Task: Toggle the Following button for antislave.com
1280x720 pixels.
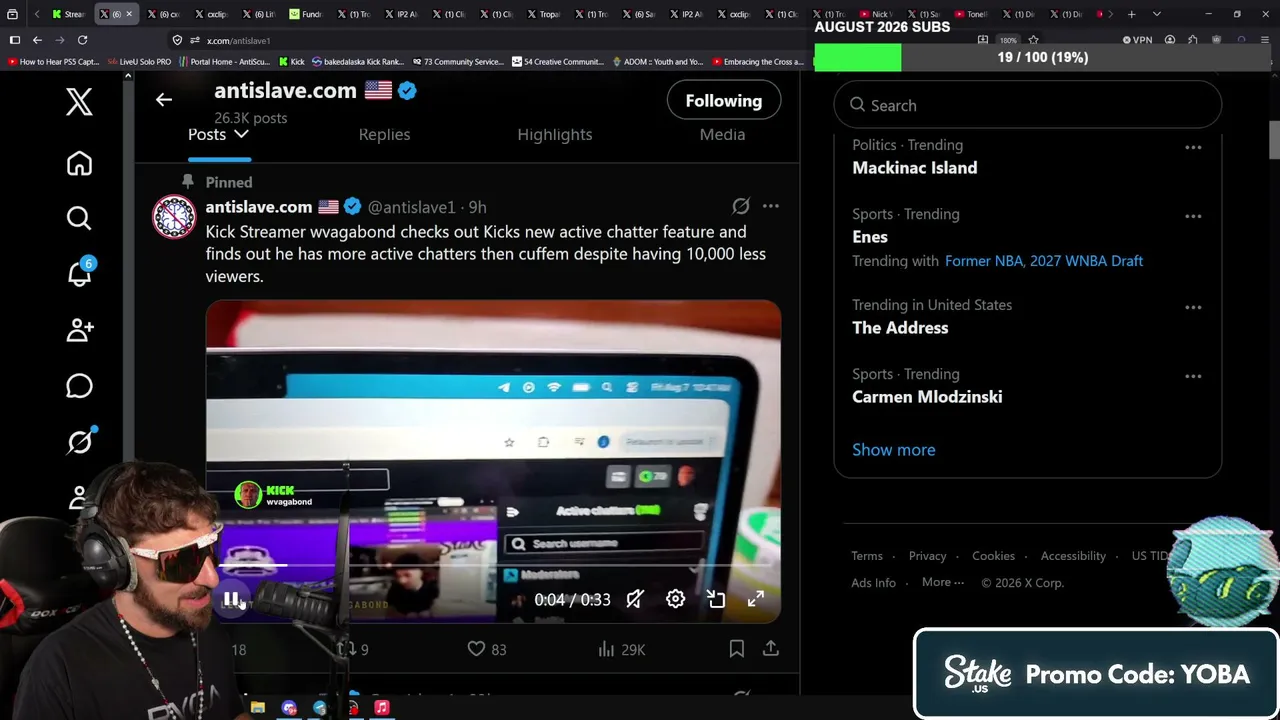Action: tap(724, 101)
